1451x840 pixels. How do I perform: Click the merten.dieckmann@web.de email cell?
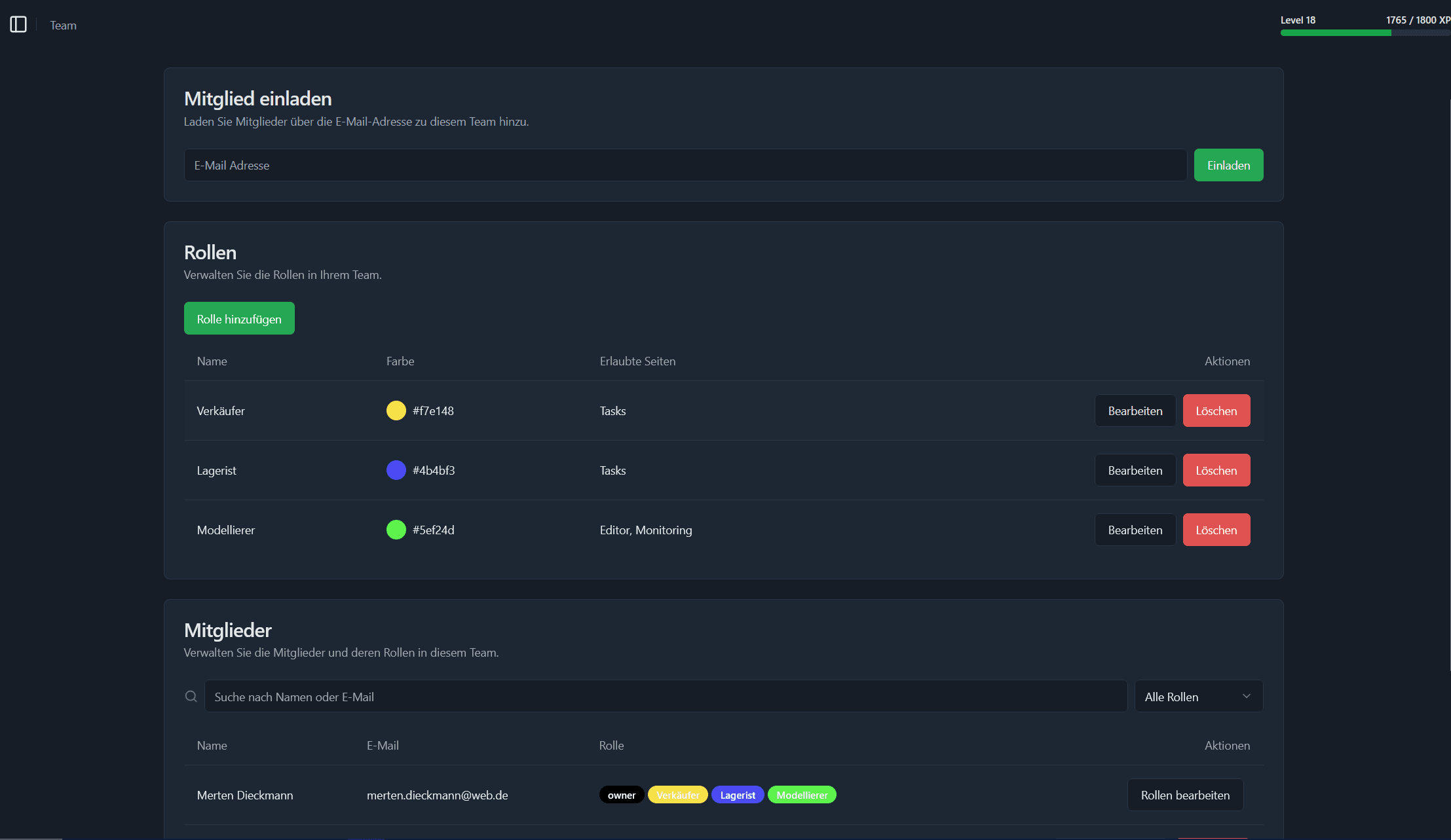[x=438, y=795]
